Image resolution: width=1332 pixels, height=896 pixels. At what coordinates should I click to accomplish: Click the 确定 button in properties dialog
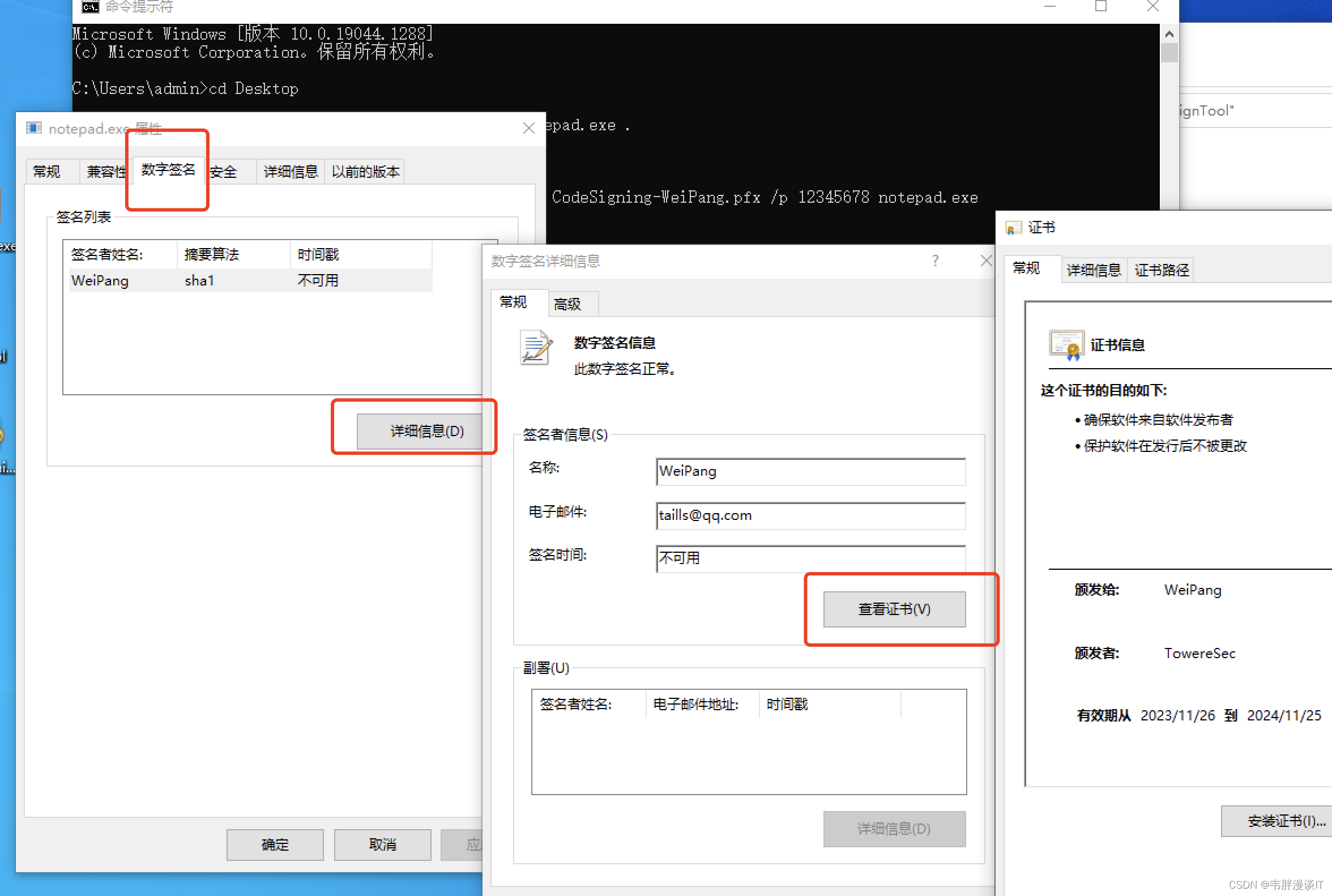point(275,844)
